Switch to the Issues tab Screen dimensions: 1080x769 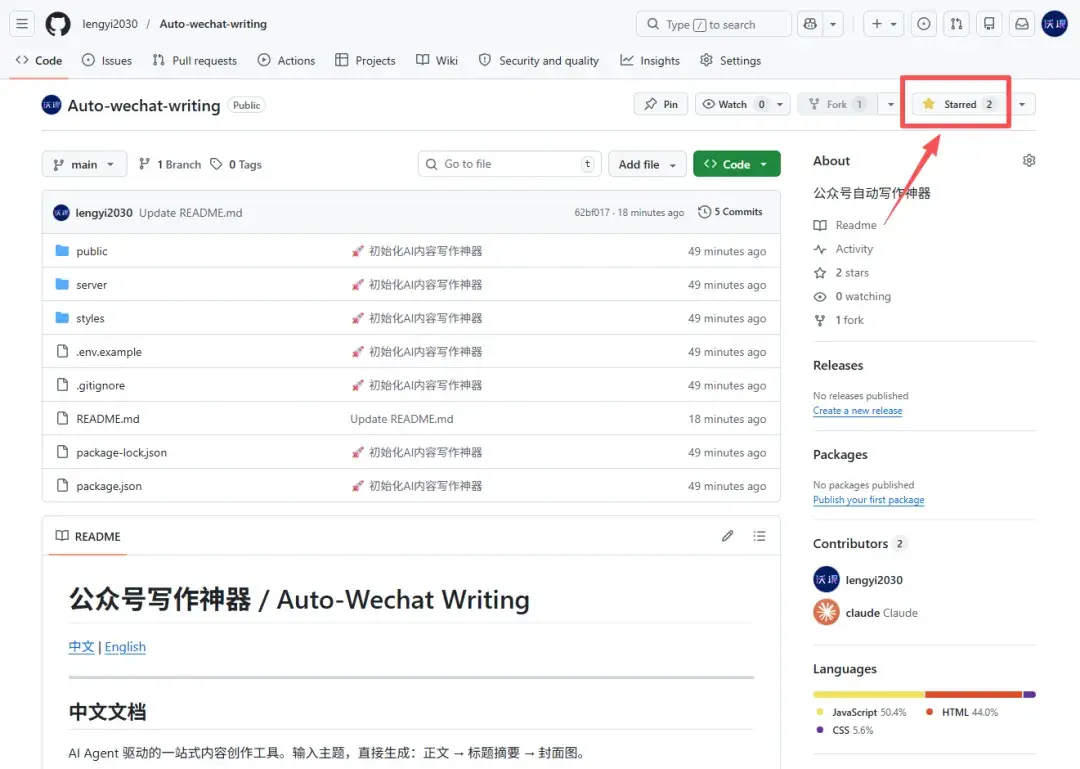tap(107, 61)
